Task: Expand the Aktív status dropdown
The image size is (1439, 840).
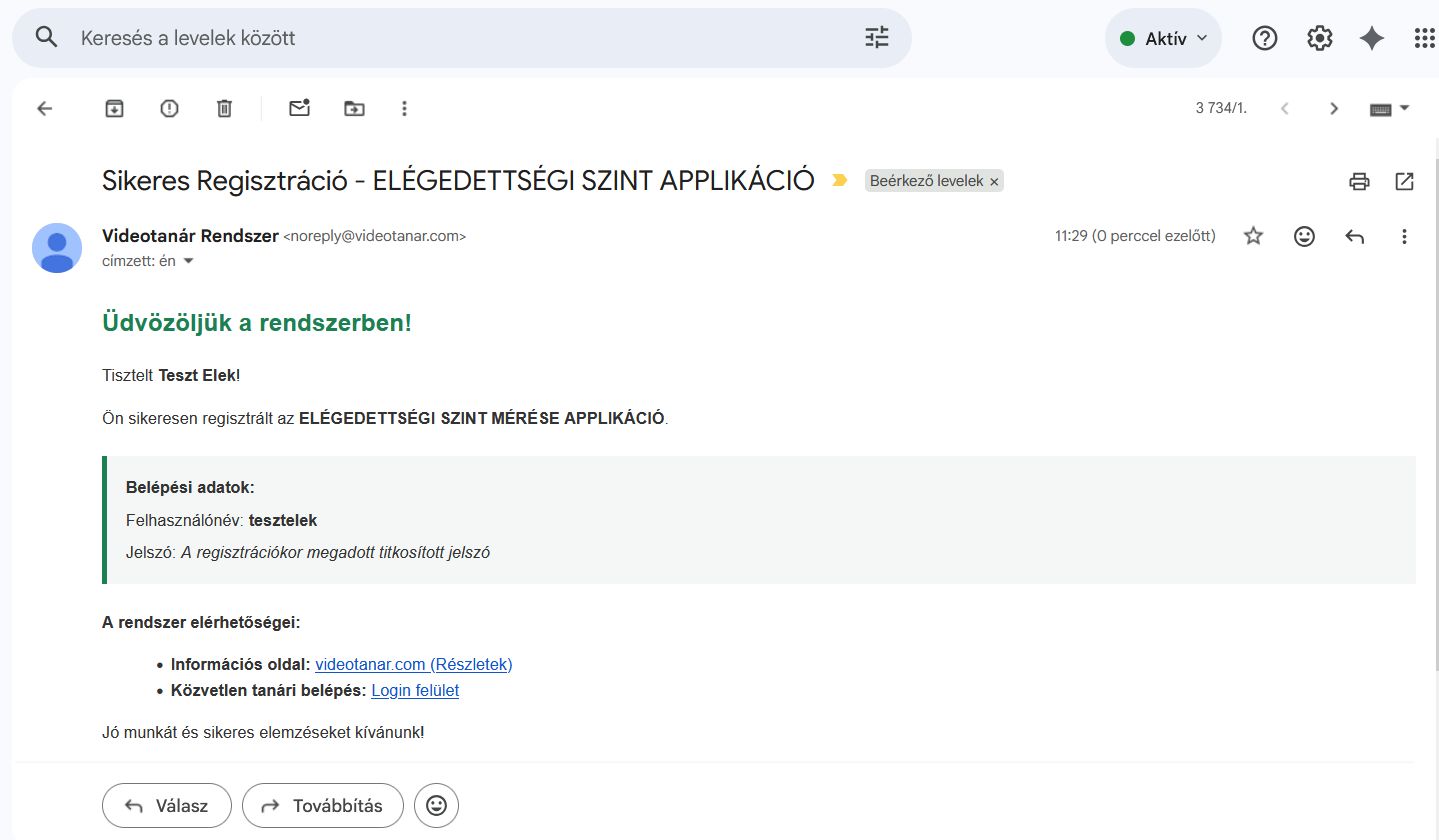Action: (1163, 39)
